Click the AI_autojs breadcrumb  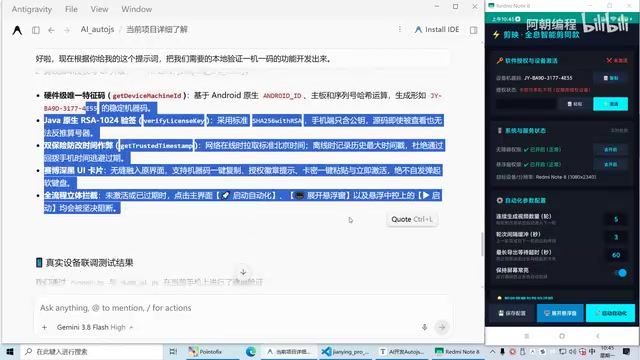pos(97,29)
